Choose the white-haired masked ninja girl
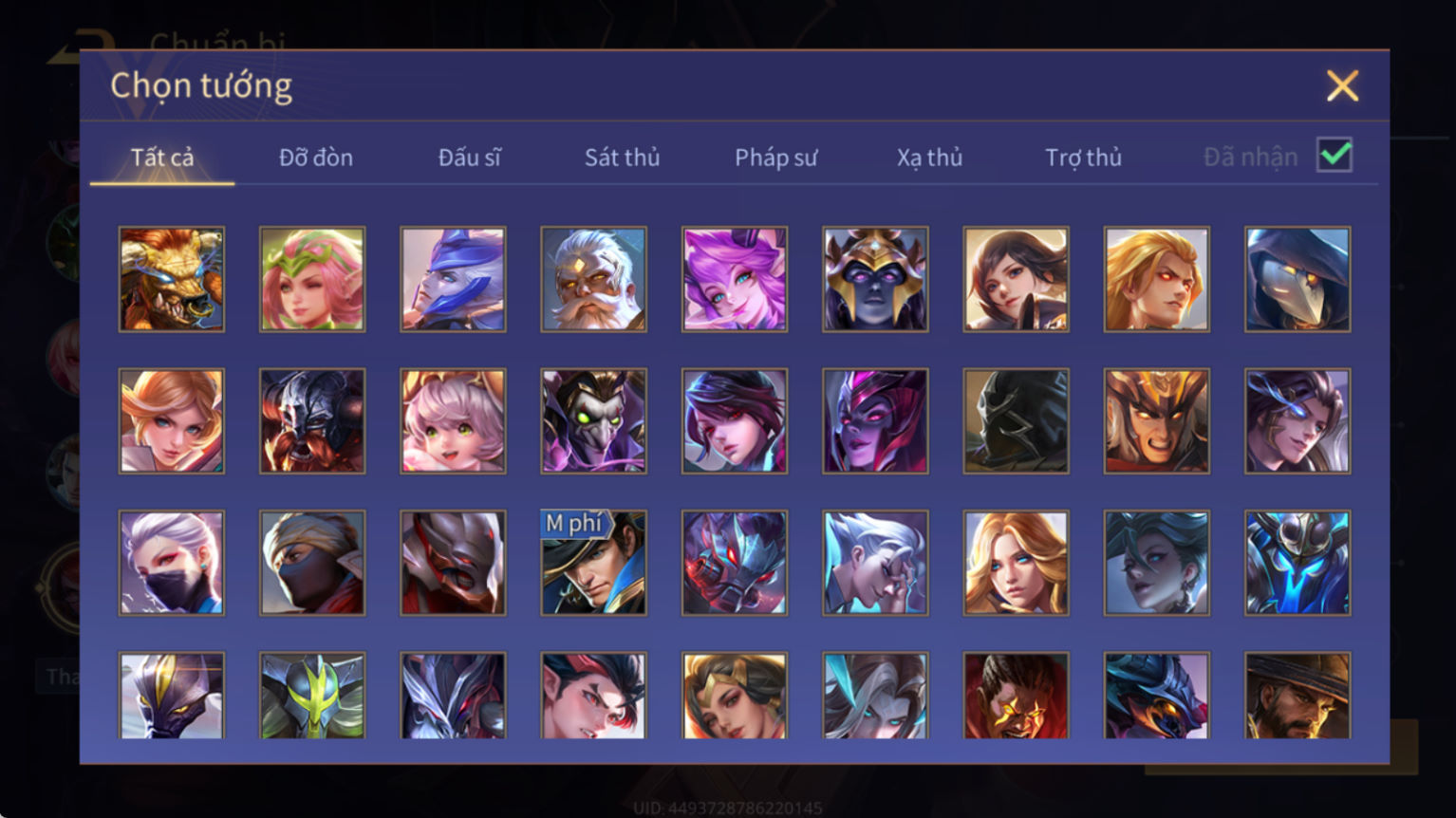Image resolution: width=1456 pixels, height=818 pixels. (172, 563)
